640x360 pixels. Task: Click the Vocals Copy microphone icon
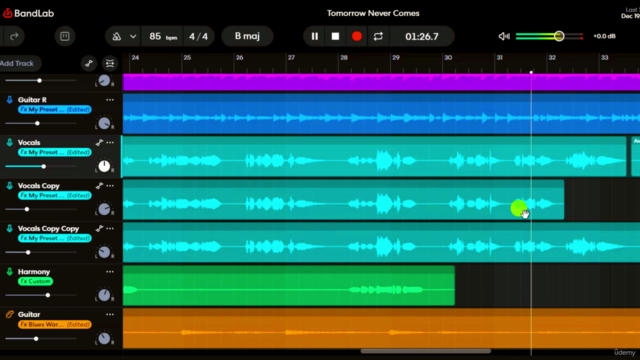click(x=9, y=186)
